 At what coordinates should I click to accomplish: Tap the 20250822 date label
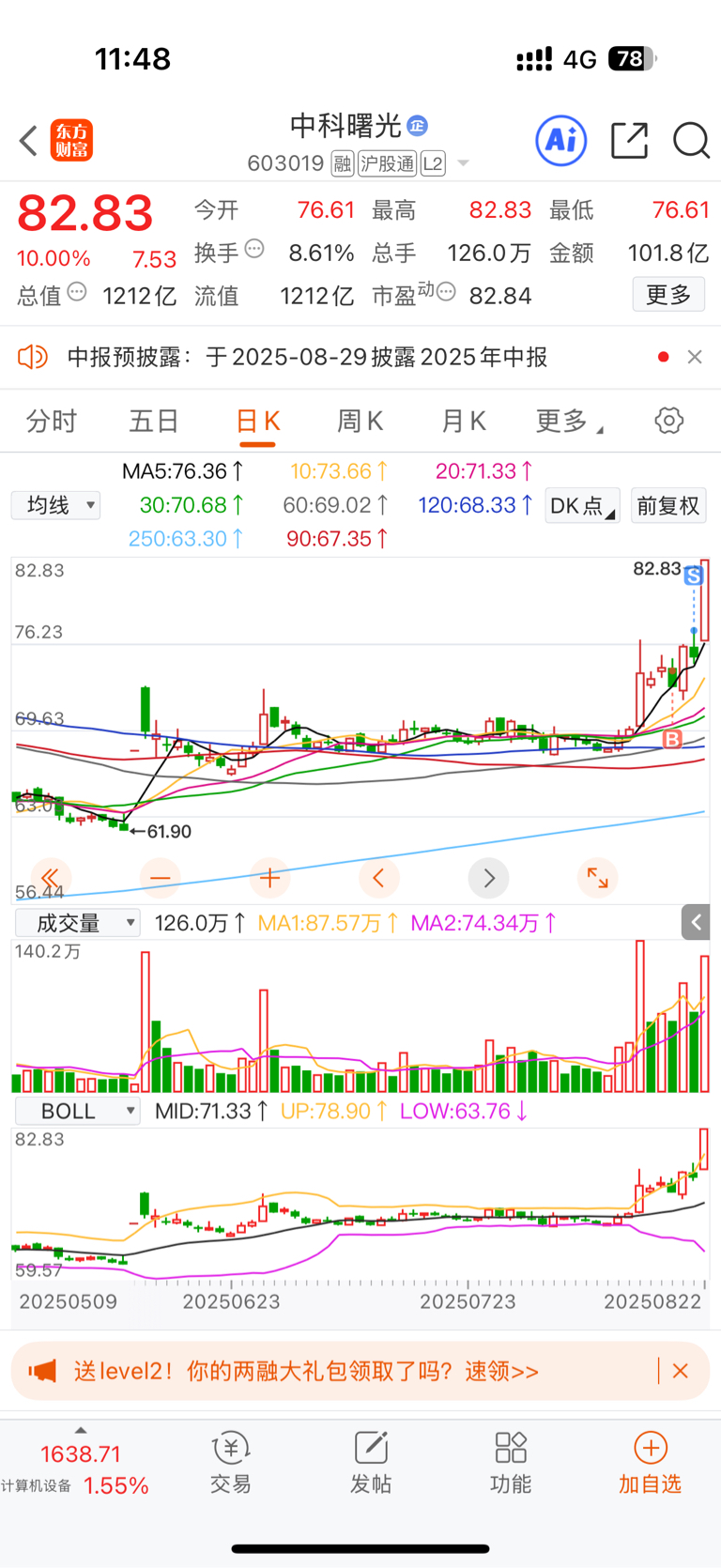[x=652, y=1301]
